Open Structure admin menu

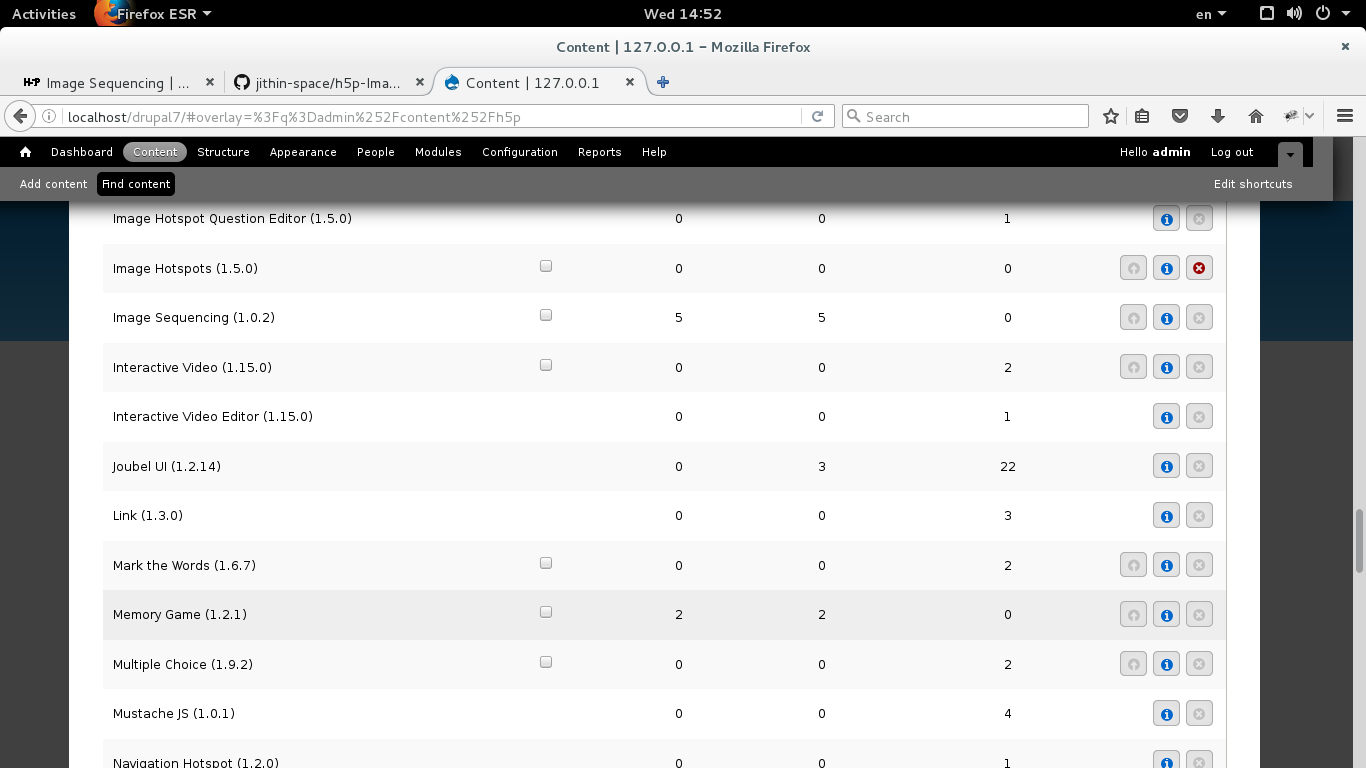pos(223,152)
